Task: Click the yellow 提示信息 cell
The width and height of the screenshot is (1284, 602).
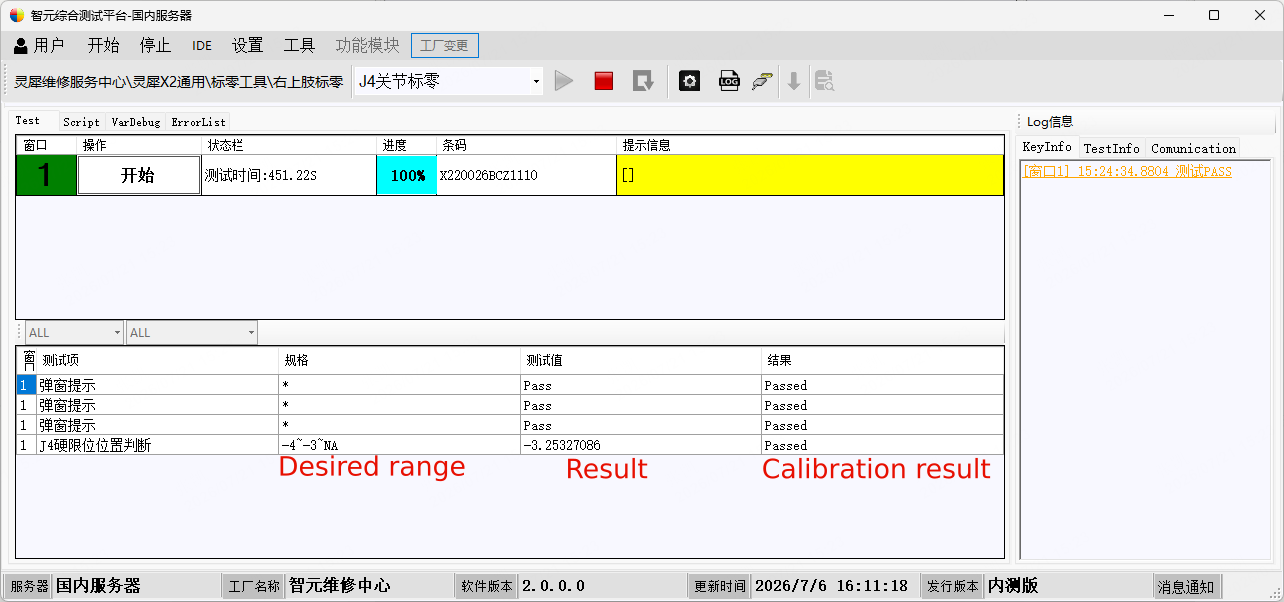Action: click(x=810, y=175)
